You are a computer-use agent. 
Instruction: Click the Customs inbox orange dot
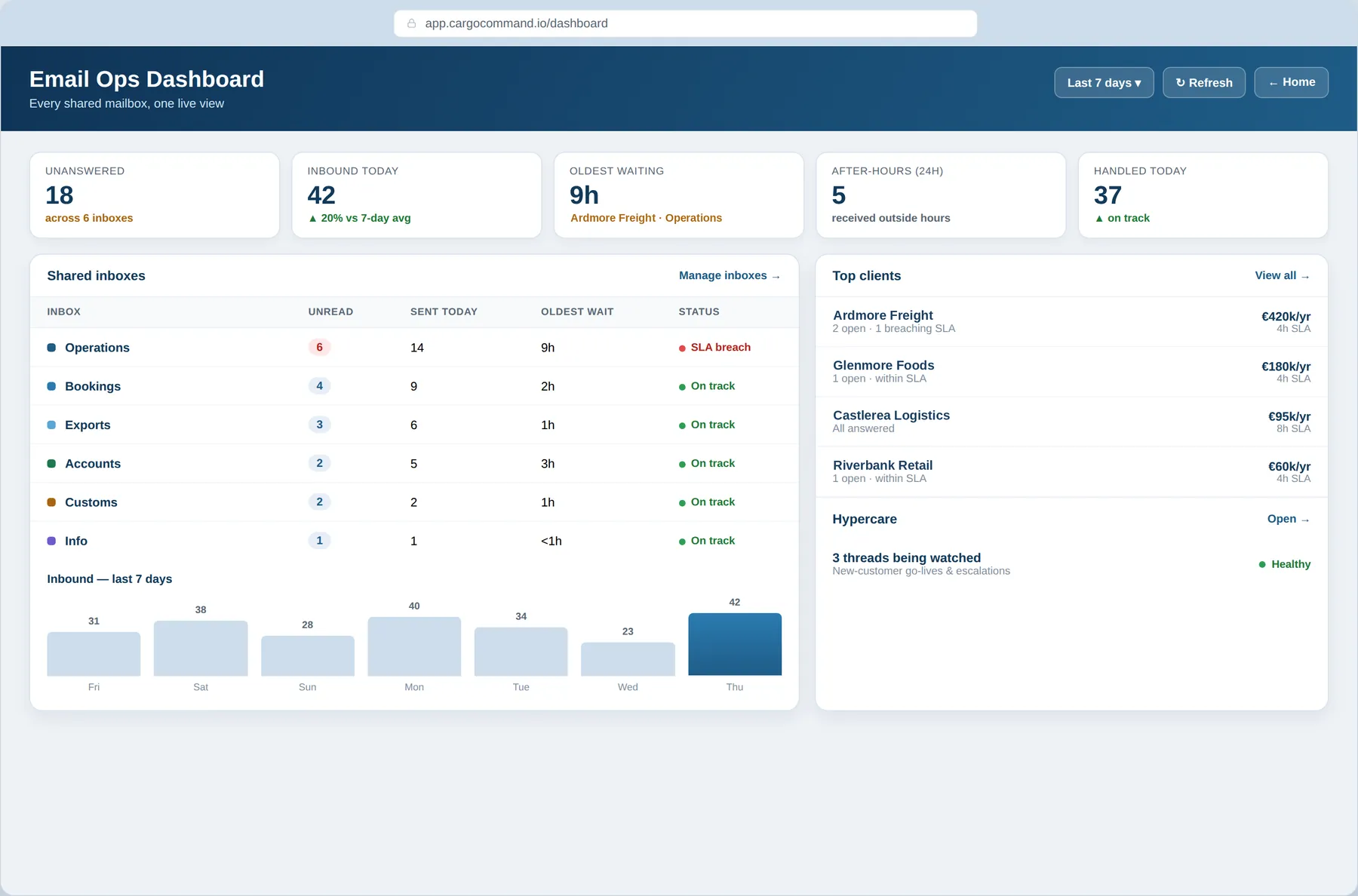[x=51, y=502]
